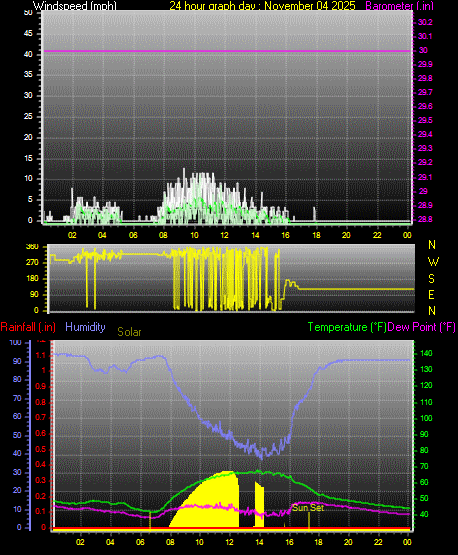Click the "W" compass direction label
This screenshot has height=555, width=458.
pos(433,262)
